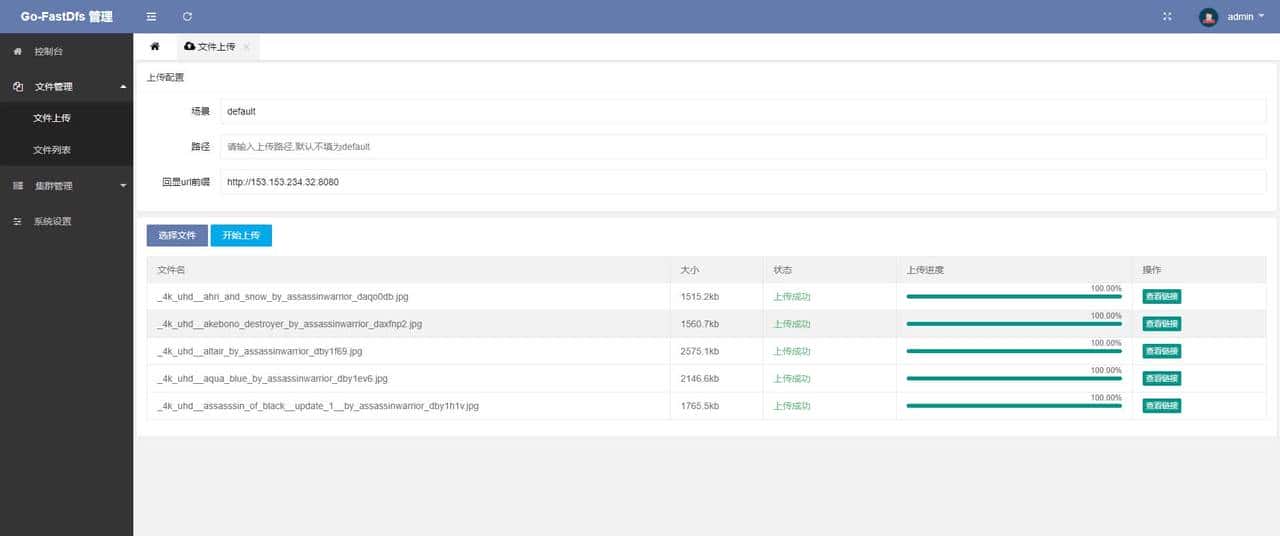Collapse the 文件管理 menu section

coord(123,87)
